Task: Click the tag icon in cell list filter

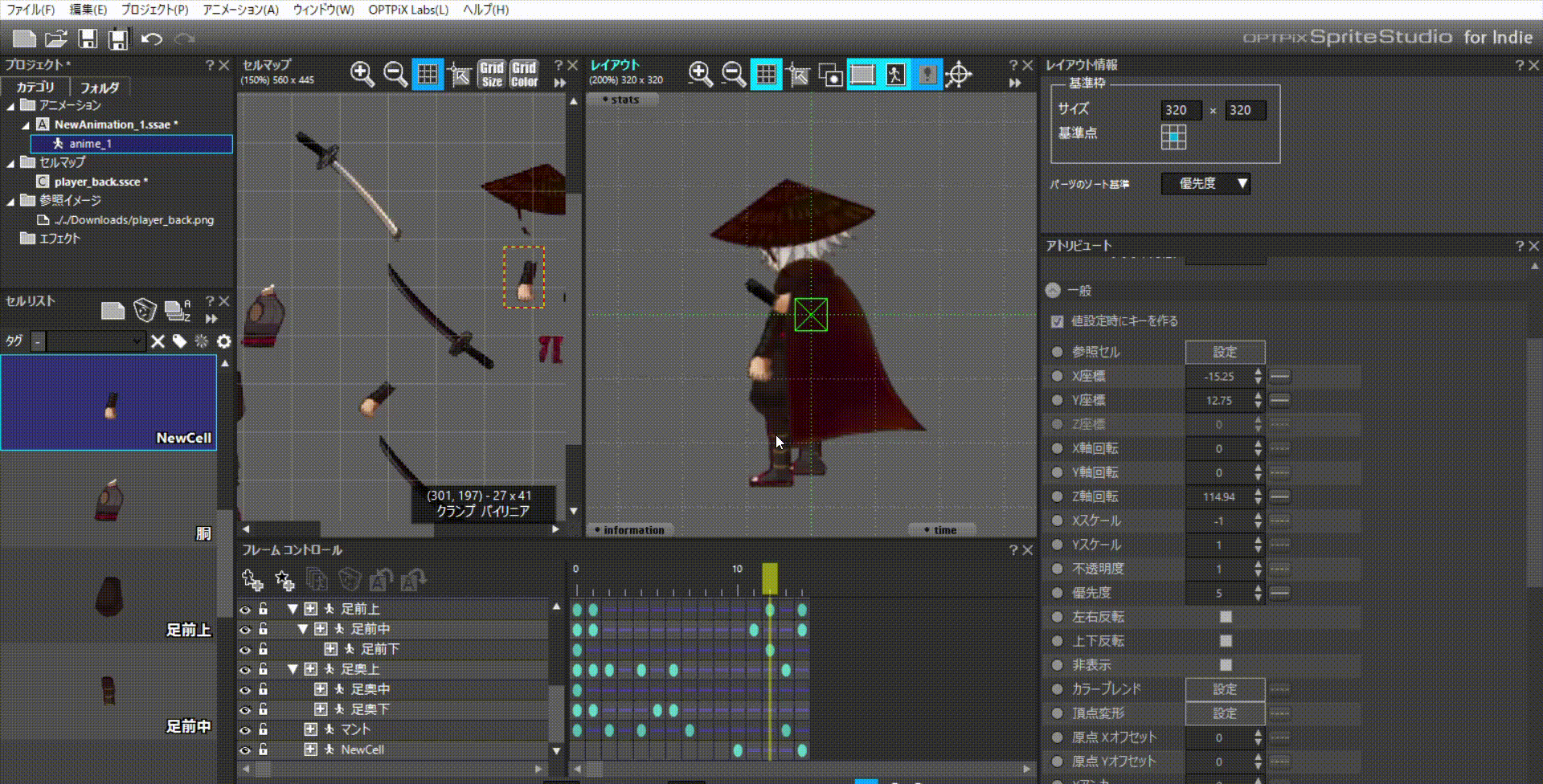Action: point(179,341)
